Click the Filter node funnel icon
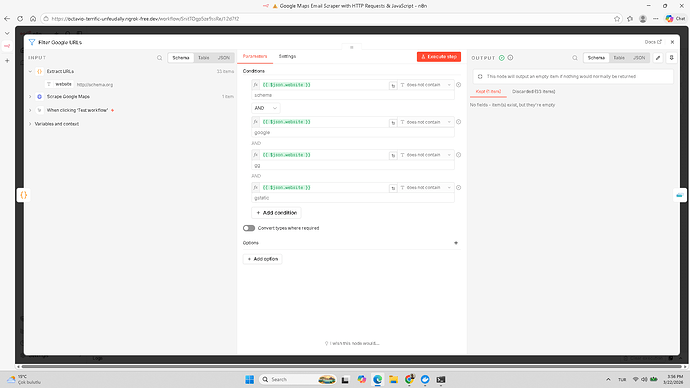Viewport: 690px width, 388px height. 32,42
